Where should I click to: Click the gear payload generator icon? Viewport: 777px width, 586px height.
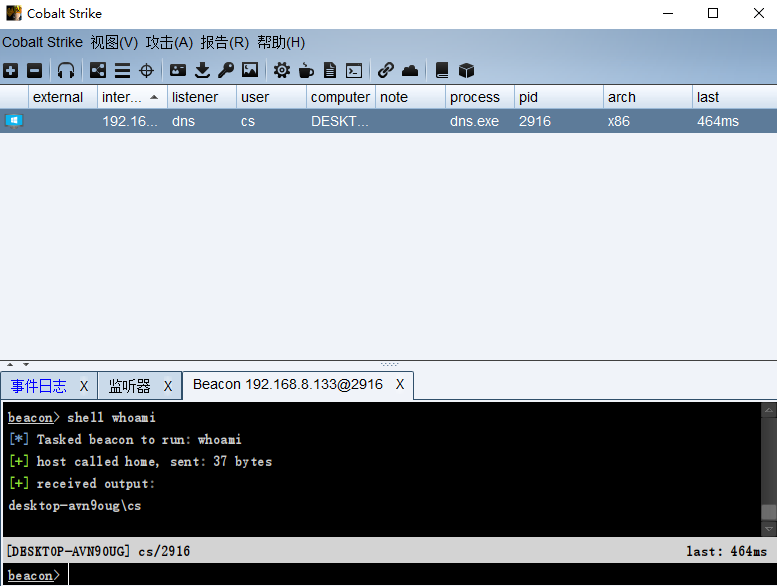pyautogui.click(x=282, y=70)
